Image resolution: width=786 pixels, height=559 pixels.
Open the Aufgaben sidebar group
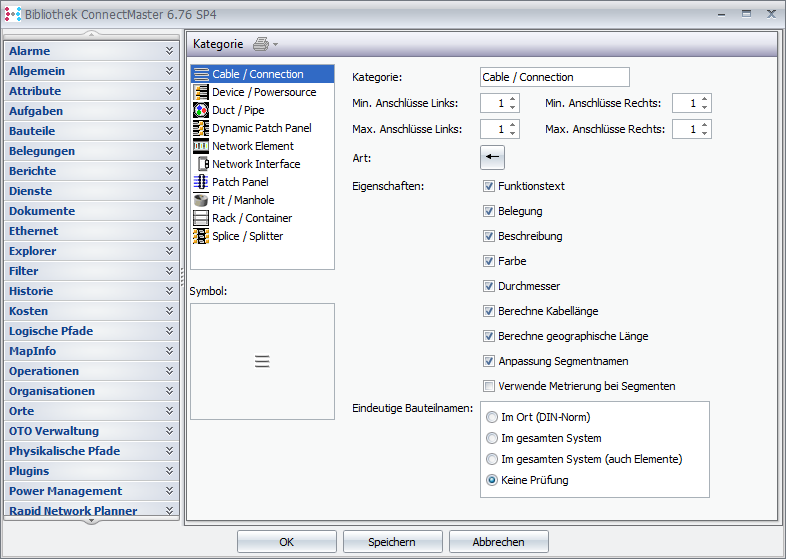click(x=91, y=111)
